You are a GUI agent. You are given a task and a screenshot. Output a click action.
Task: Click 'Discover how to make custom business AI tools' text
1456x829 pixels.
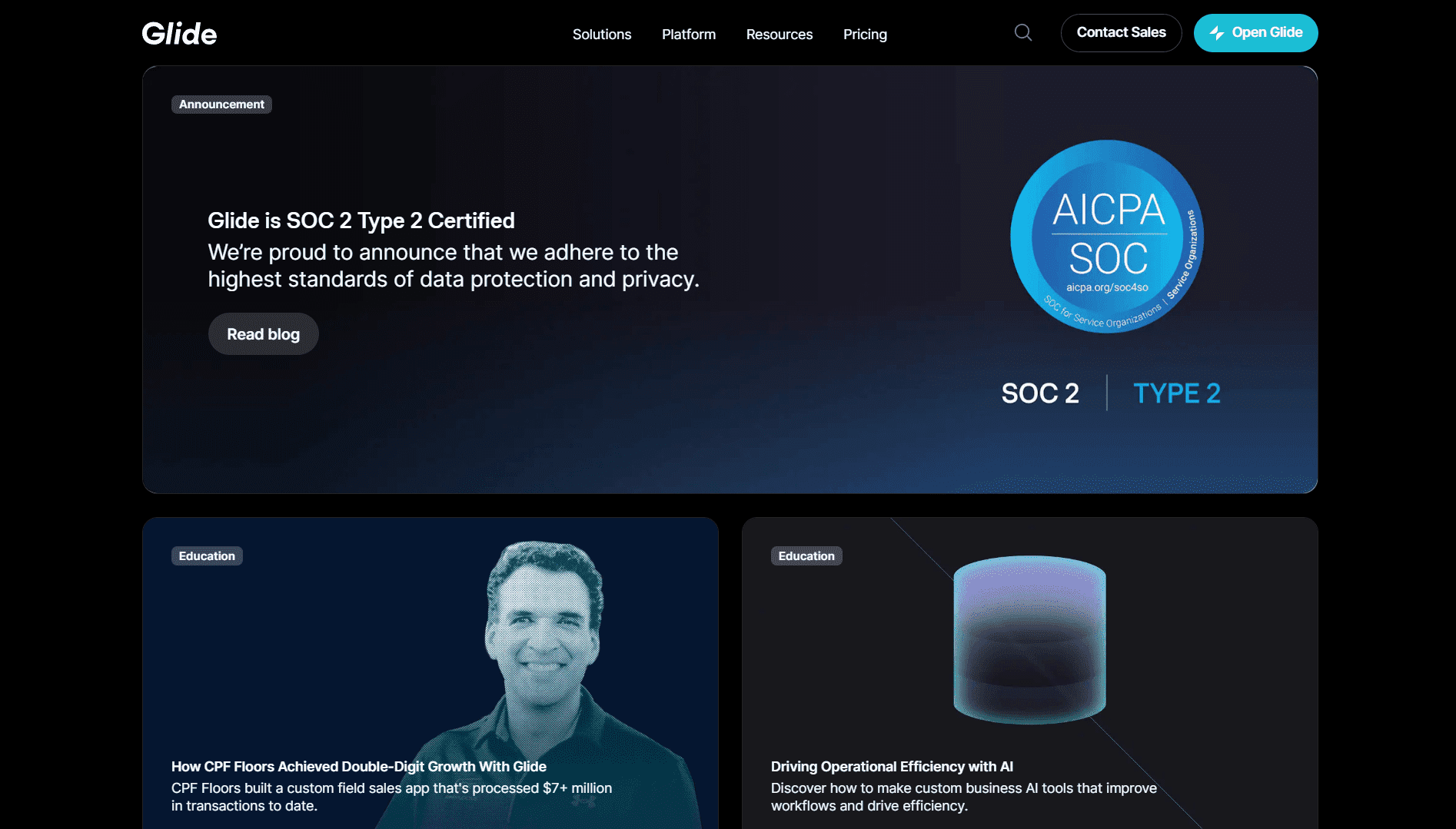click(x=964, y=797)
